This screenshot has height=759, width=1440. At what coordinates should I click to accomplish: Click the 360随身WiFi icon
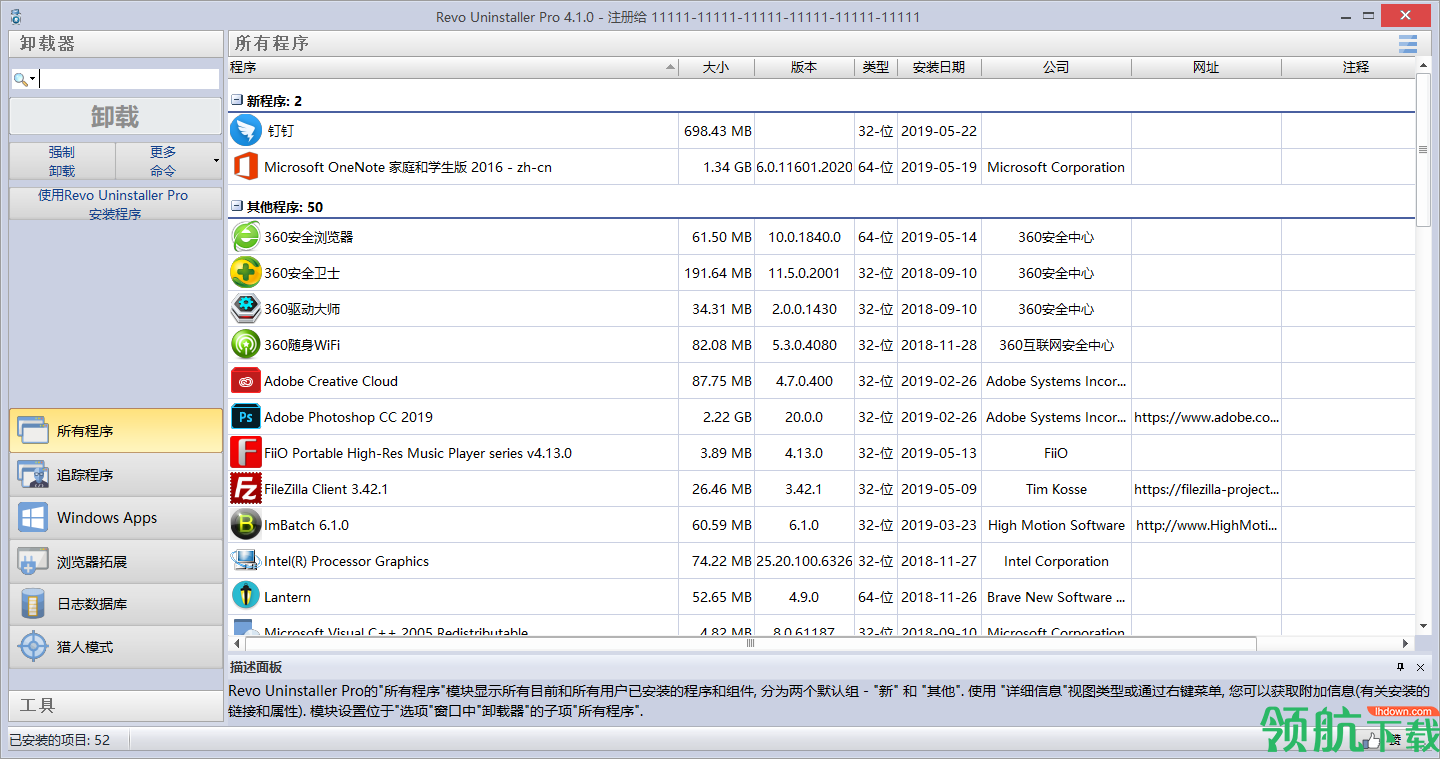click(246, 345)
